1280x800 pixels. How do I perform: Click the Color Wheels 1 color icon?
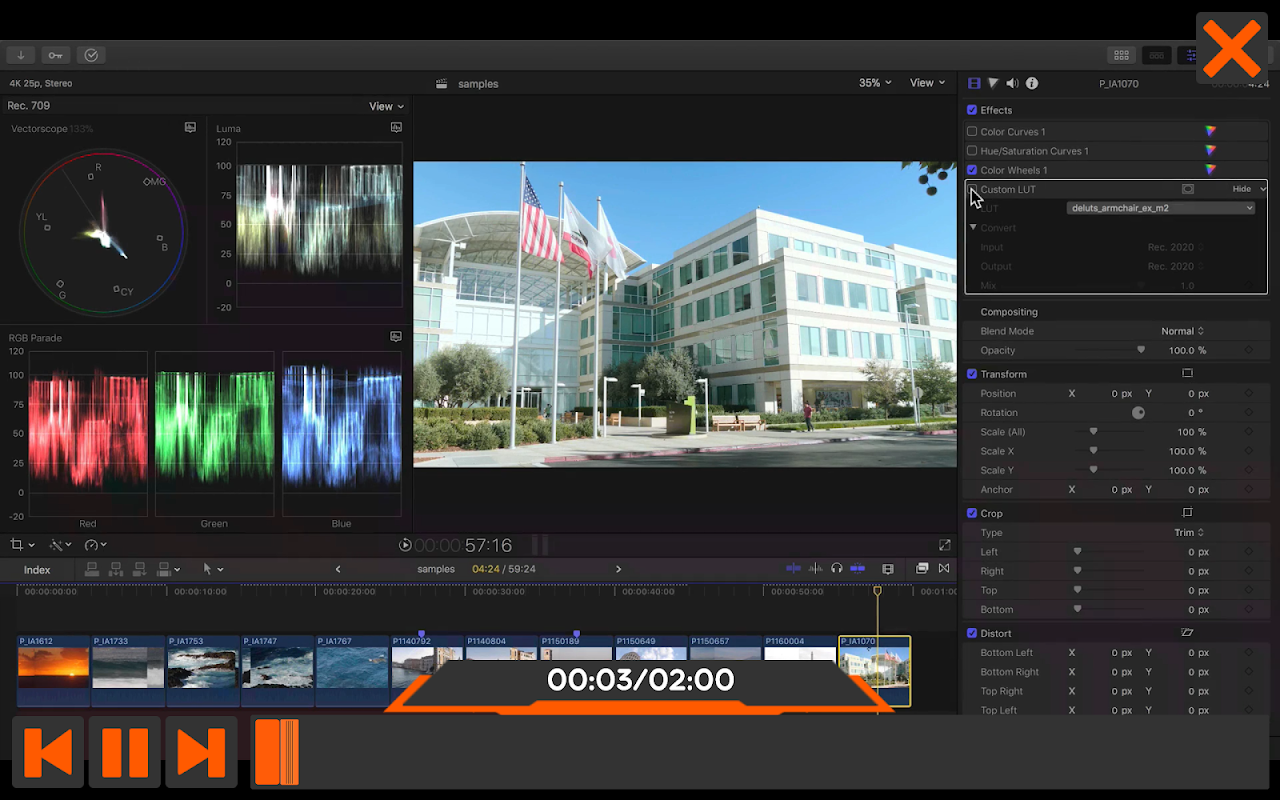(1210, 170)
